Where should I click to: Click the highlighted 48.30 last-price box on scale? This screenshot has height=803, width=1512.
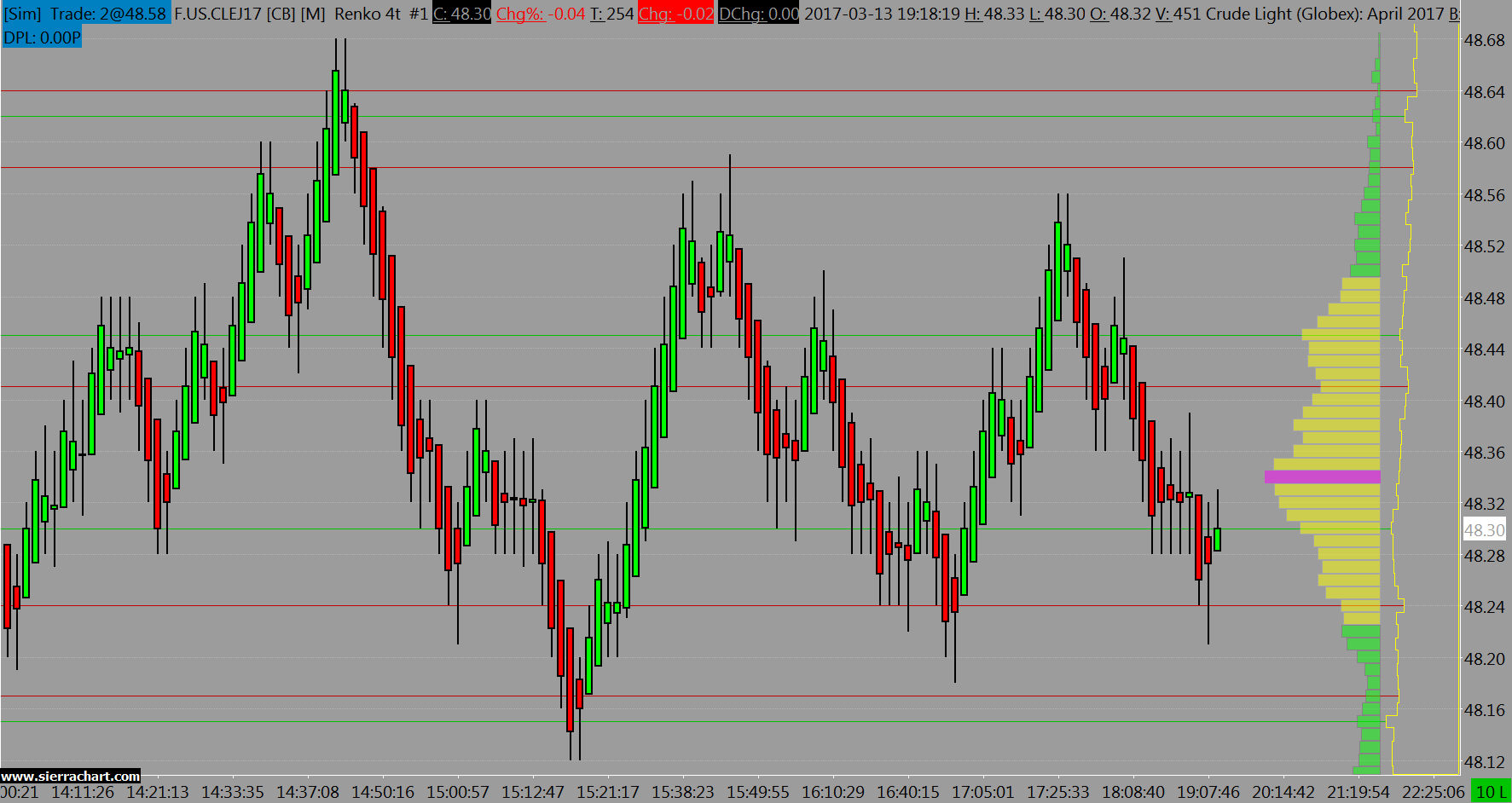tap(1484, 530)
